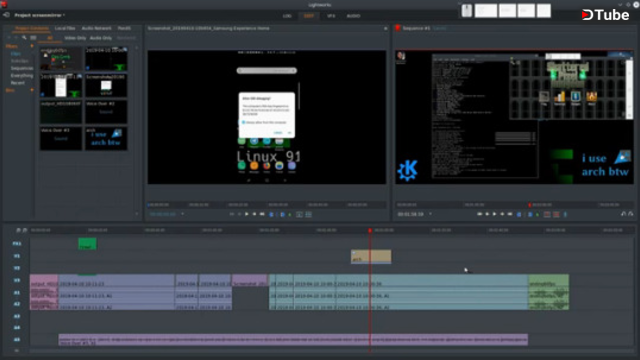Open the Project screenmirror dropdown
This screenshot has width=640, height=360.
click(40, 15)
